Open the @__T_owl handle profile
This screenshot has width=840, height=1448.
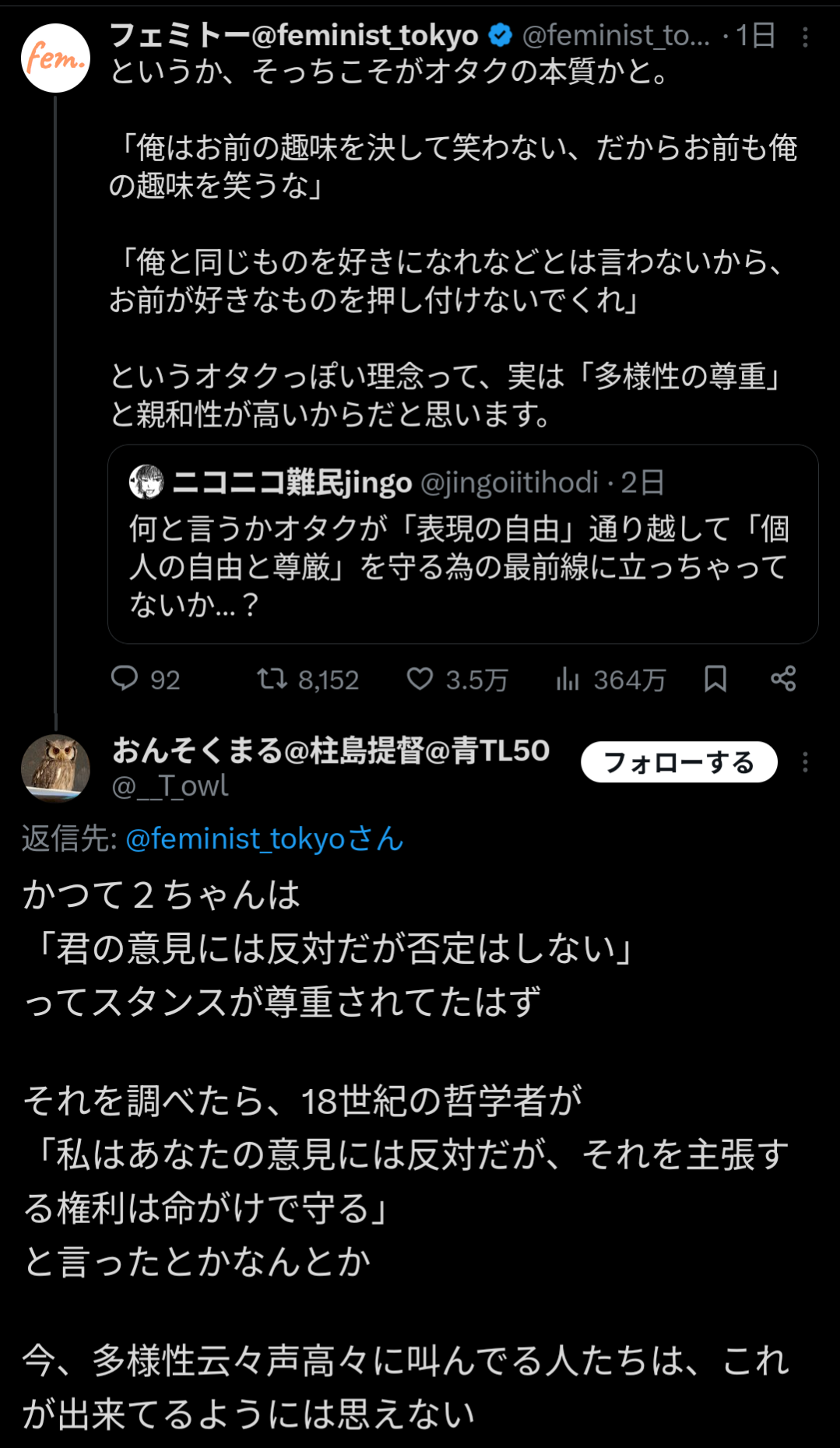coord(170,786)
